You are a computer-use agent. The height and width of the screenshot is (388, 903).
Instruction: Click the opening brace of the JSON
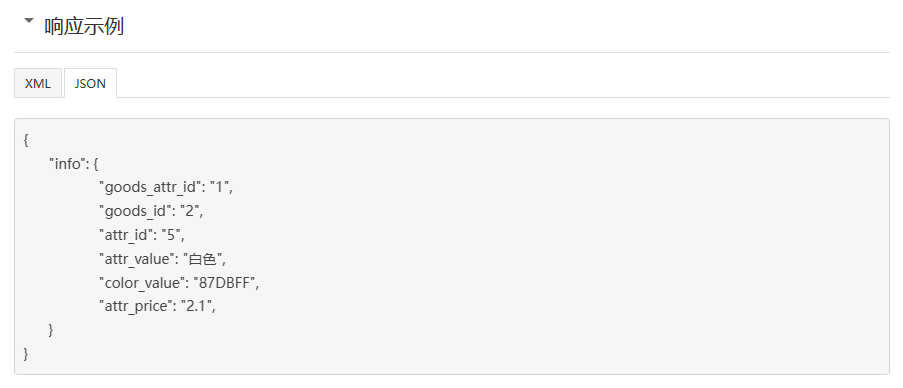pos(26,140)
